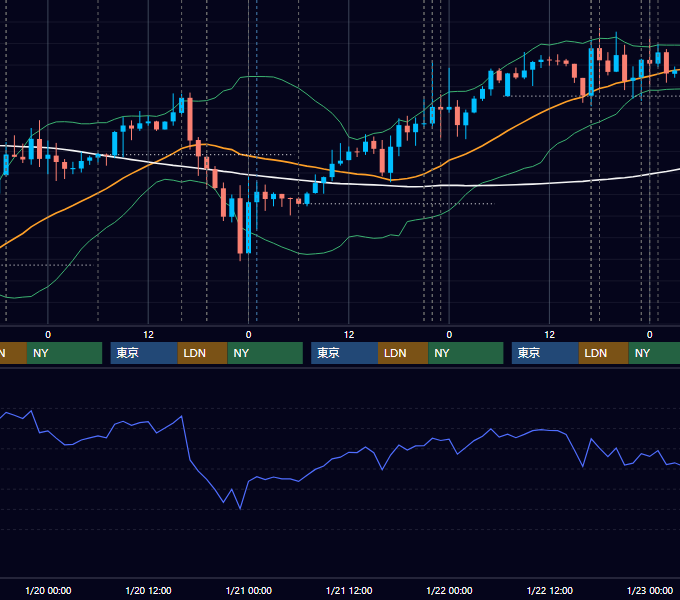The width and height of the screenshot is (680, 600).
Task: Click hour label 12 above 1/21 12:00
Action: coord(349,335)
